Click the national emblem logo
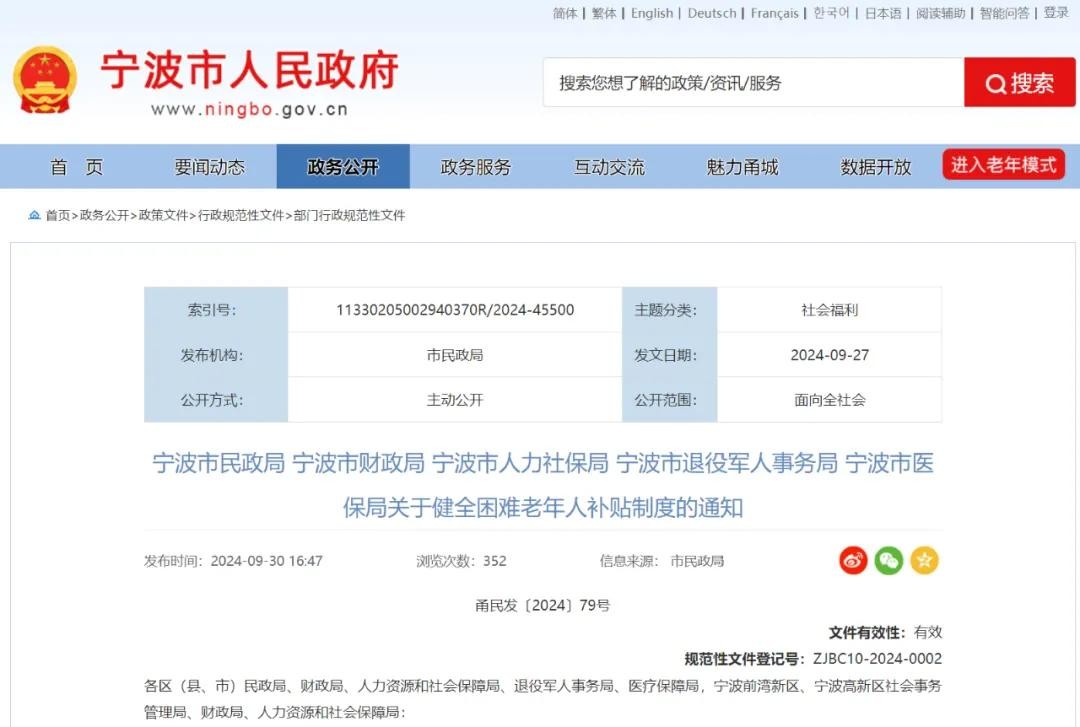The height and width of the screenshot is (727, 1080). [x=45, y=80]
